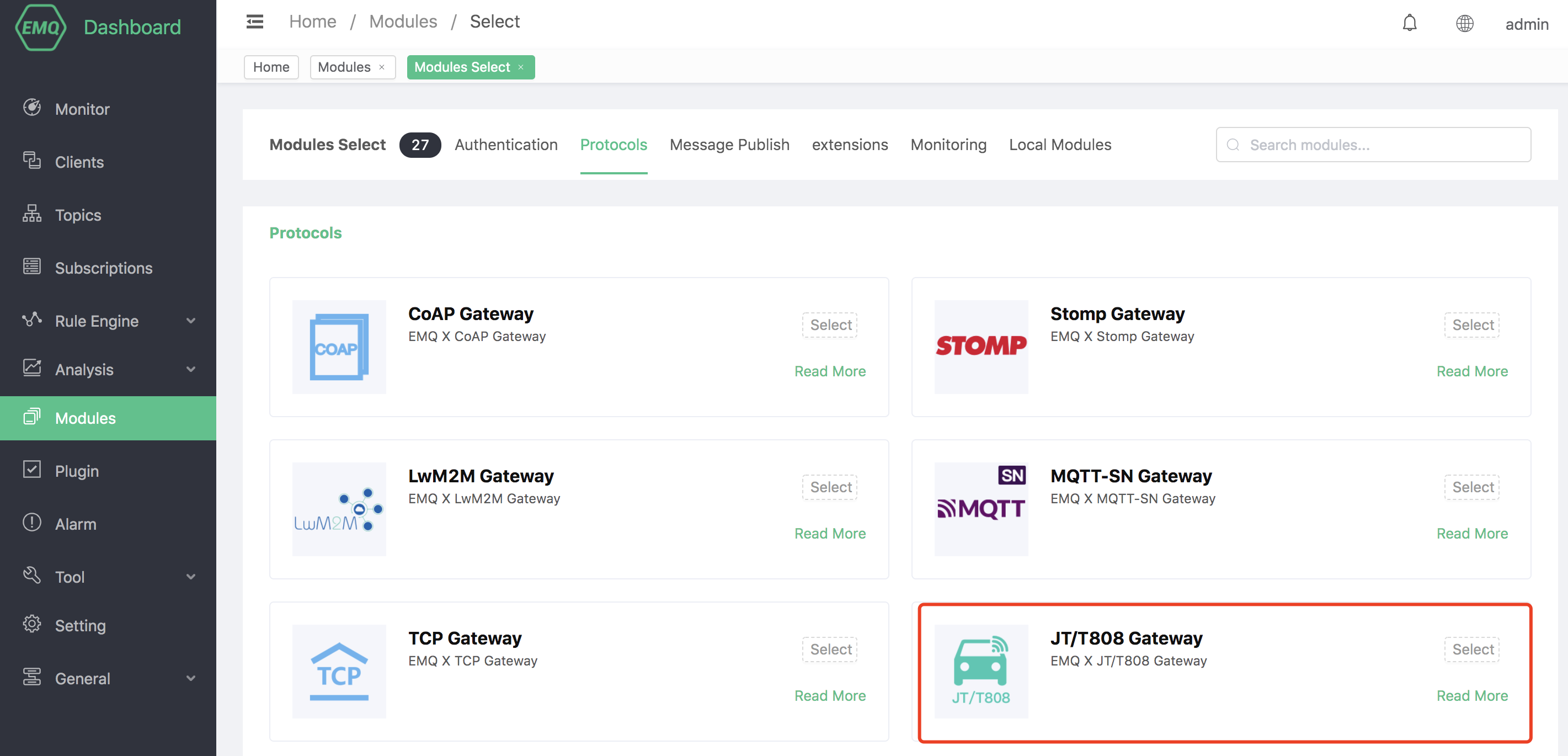Close the Modules Select tag tab
1568x756 pixels.
pyautogui.click(x=521, y=67)
